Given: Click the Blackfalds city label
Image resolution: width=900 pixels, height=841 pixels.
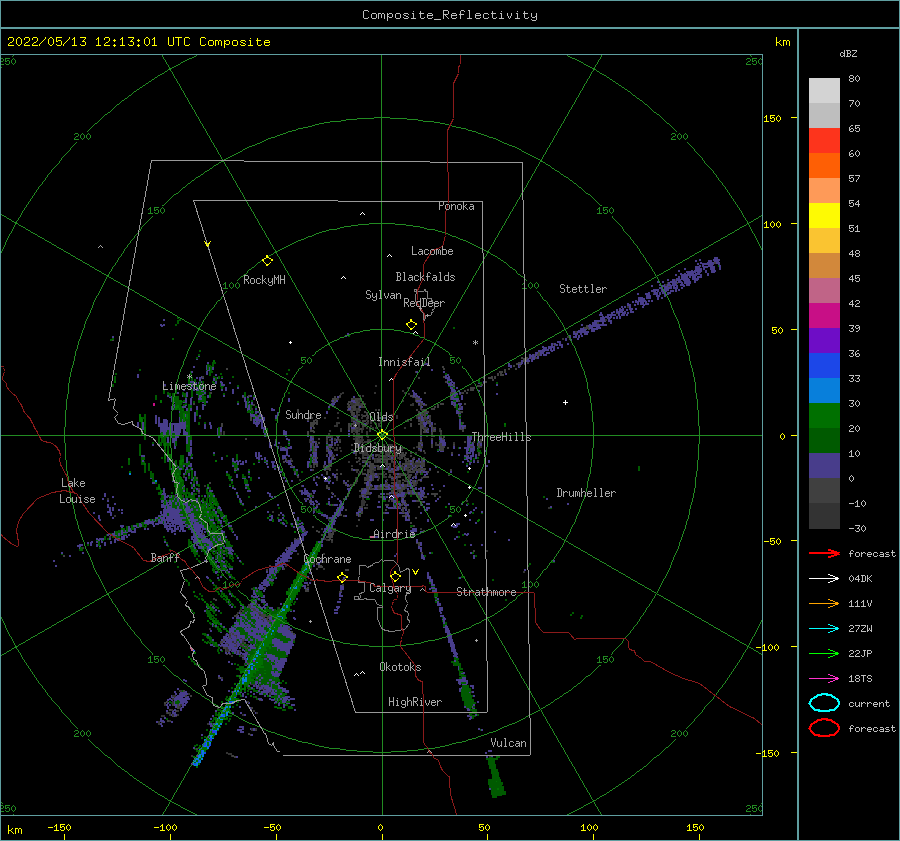Looking at the screenshot, I should [x=425, y=277].
